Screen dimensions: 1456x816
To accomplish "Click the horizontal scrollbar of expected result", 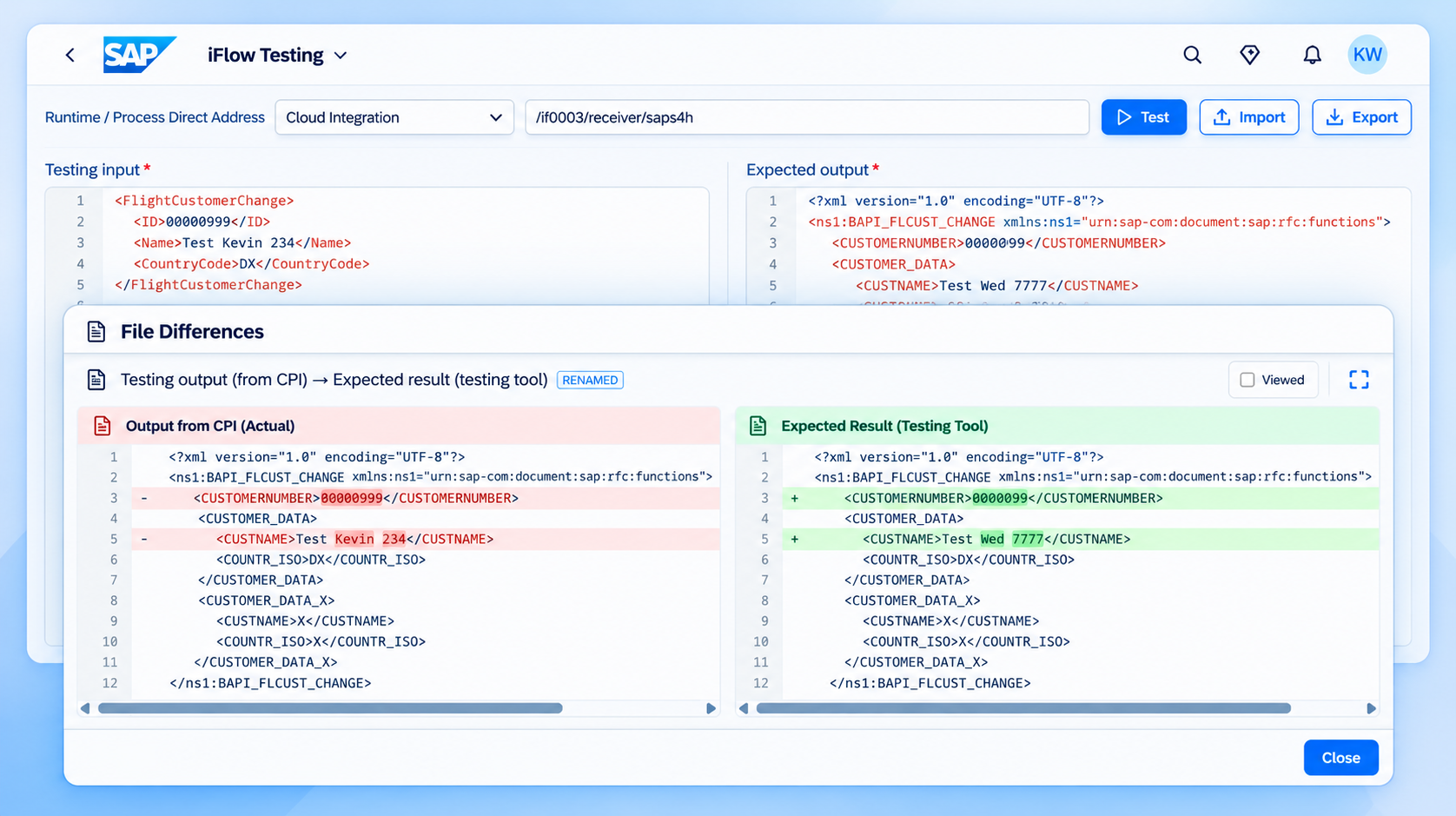I will click(x=1023, y=708).
